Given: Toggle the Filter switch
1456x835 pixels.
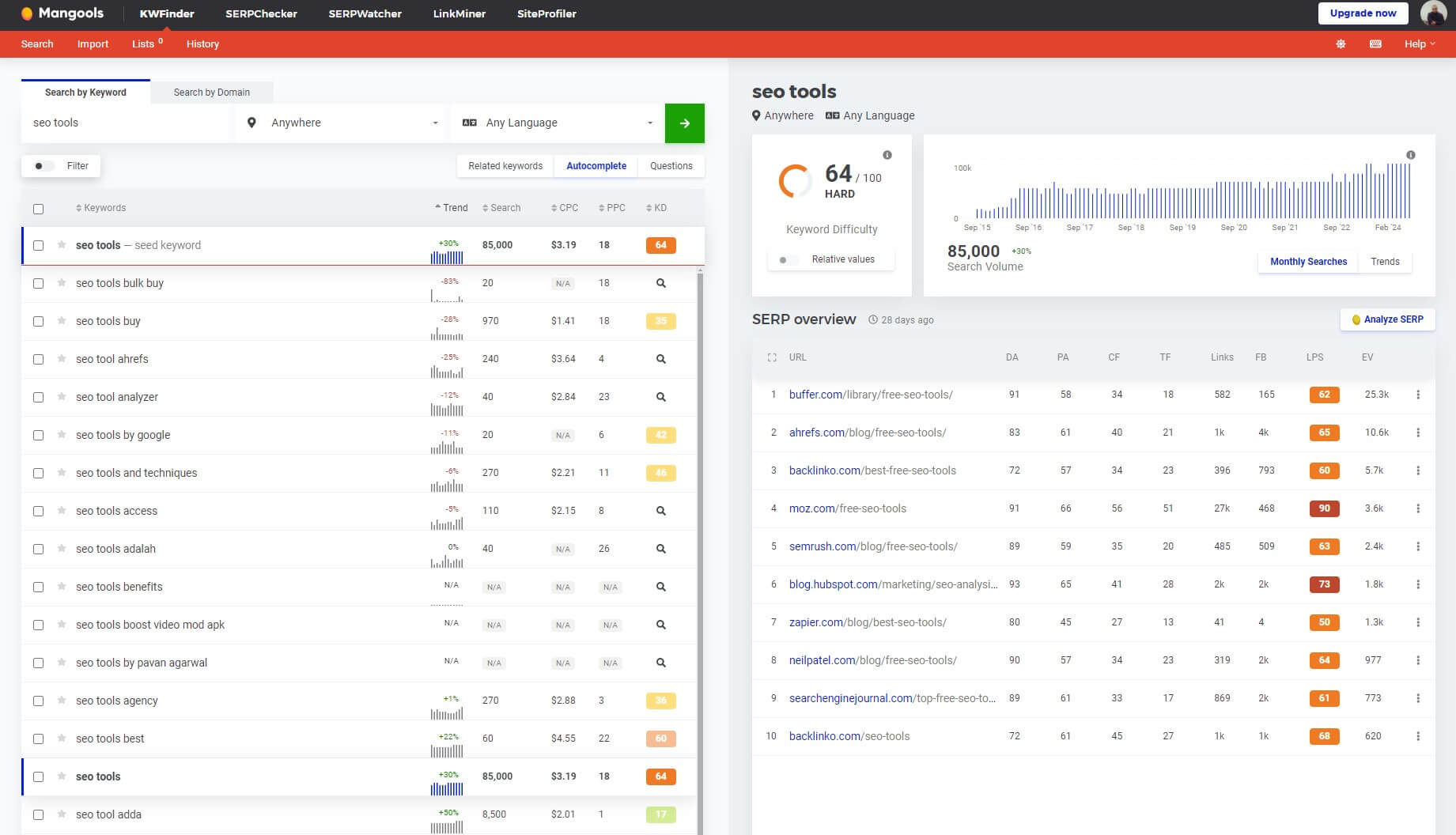Looking at the screenshot, I should pyautogui.click(x=43, y=166).
